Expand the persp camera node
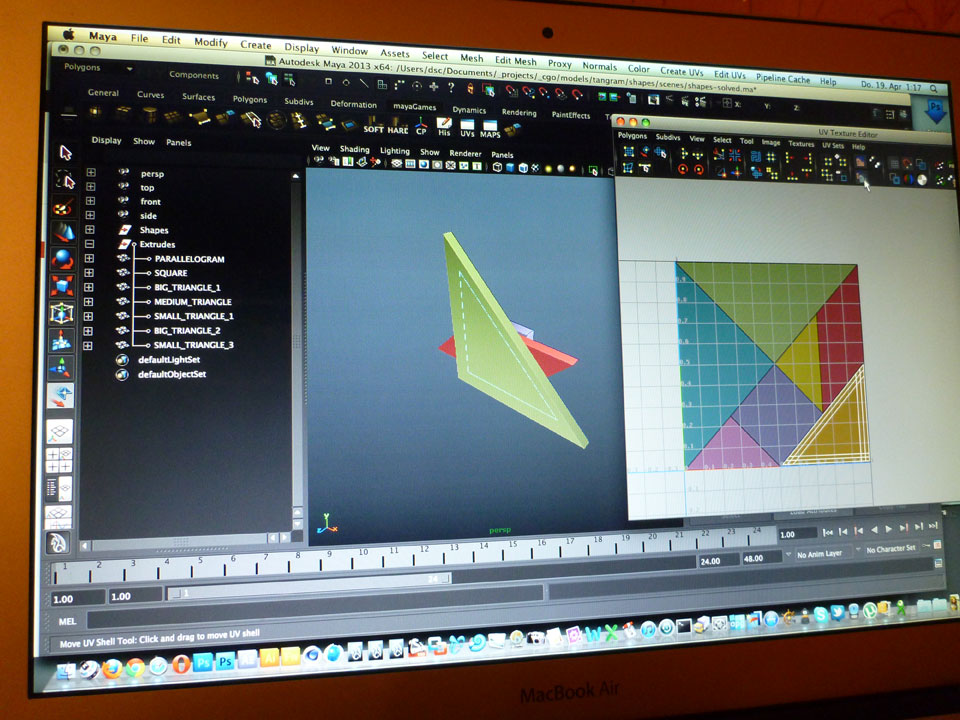960x720 pixels. point(91,172)
